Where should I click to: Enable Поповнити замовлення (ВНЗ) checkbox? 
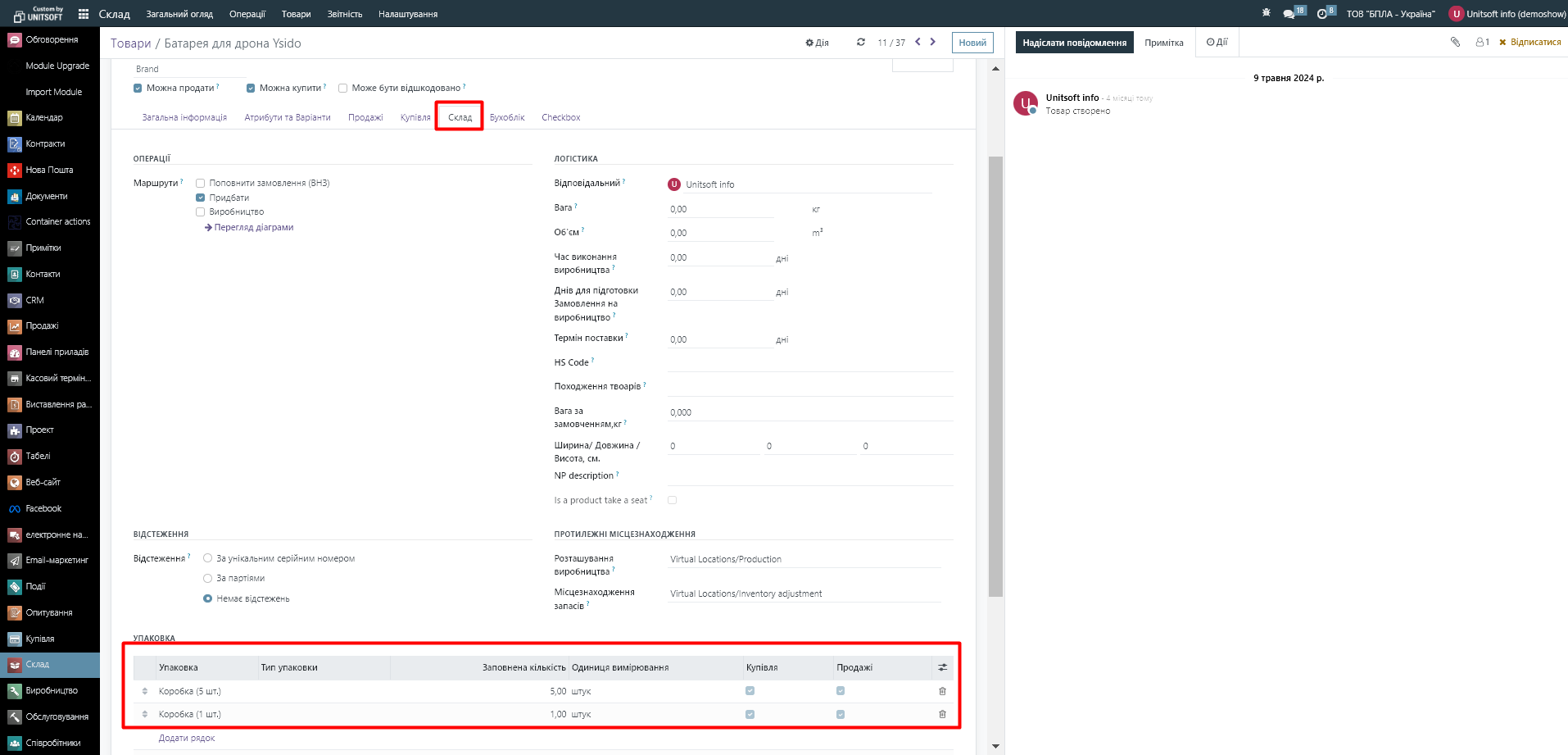coord(200,183)
